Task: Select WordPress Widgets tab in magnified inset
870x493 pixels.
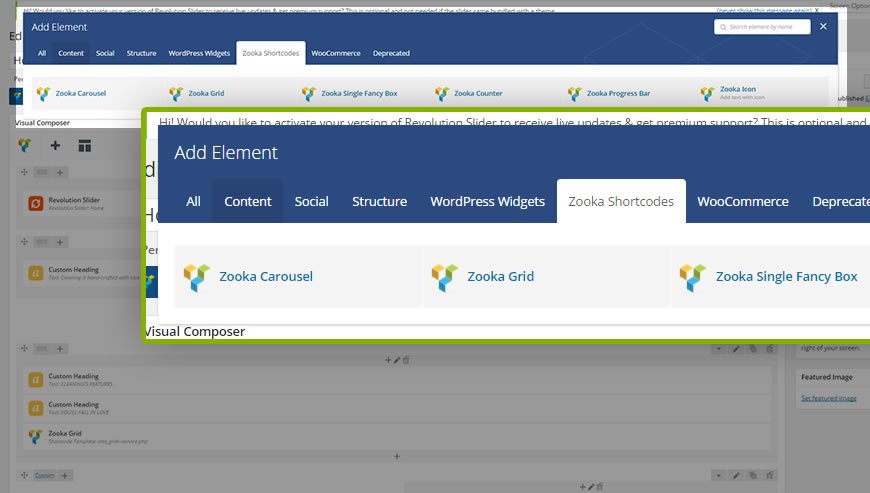Action: point(488,201)
